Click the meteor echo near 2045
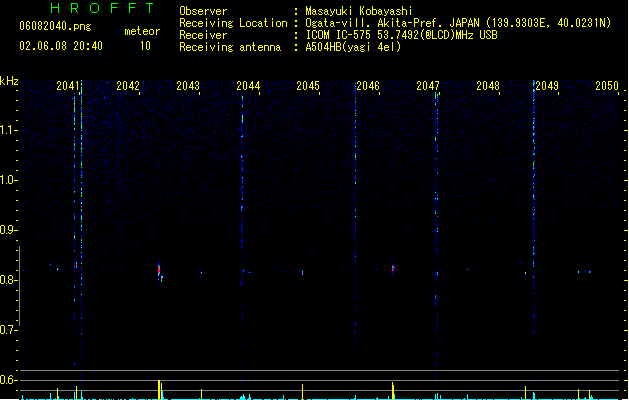 [x=302, y=273]
